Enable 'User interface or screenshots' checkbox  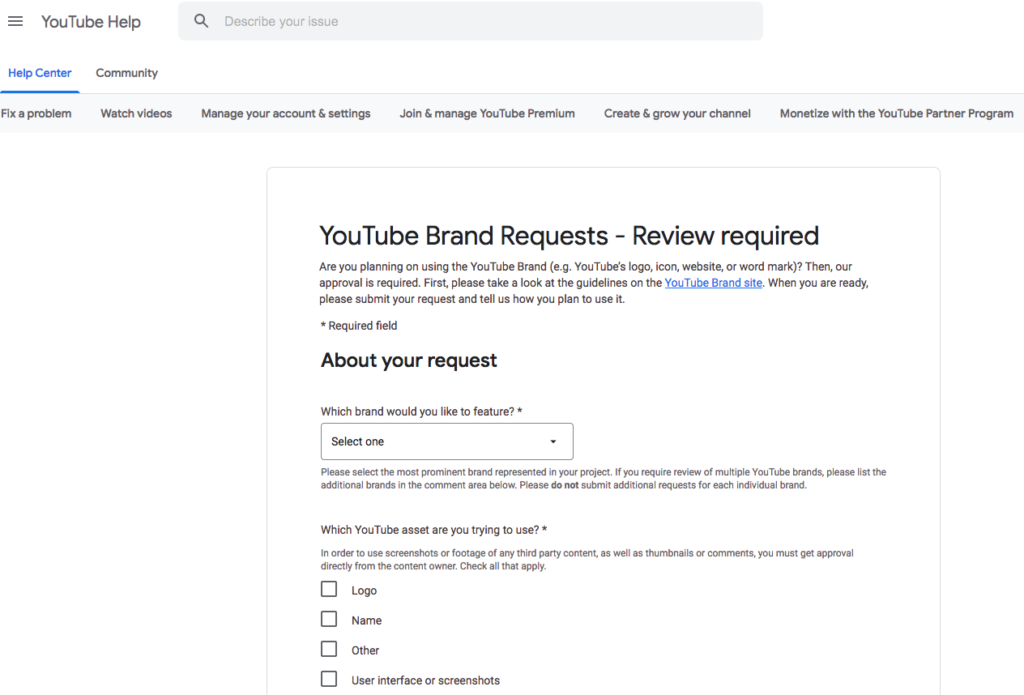[x=329, y=679]
